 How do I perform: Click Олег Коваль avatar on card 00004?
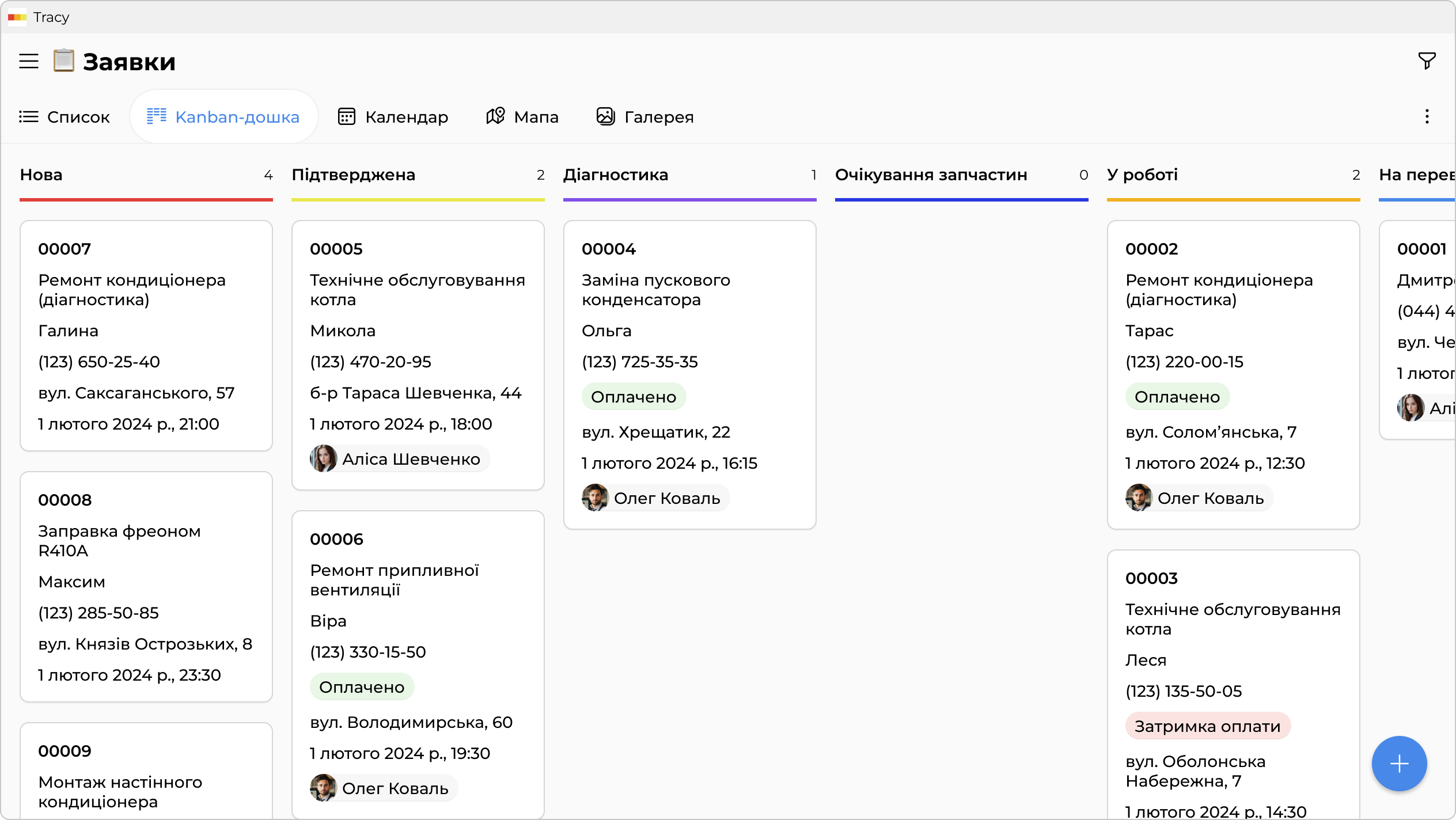pos(595,498)
